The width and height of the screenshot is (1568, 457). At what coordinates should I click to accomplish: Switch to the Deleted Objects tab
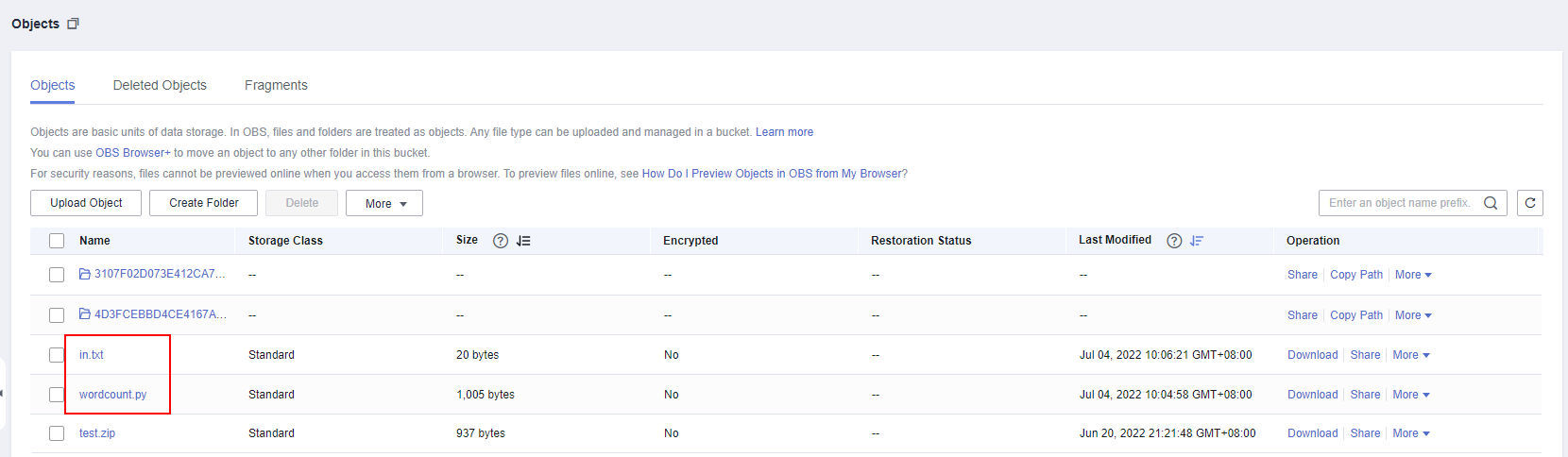[160, 85]
